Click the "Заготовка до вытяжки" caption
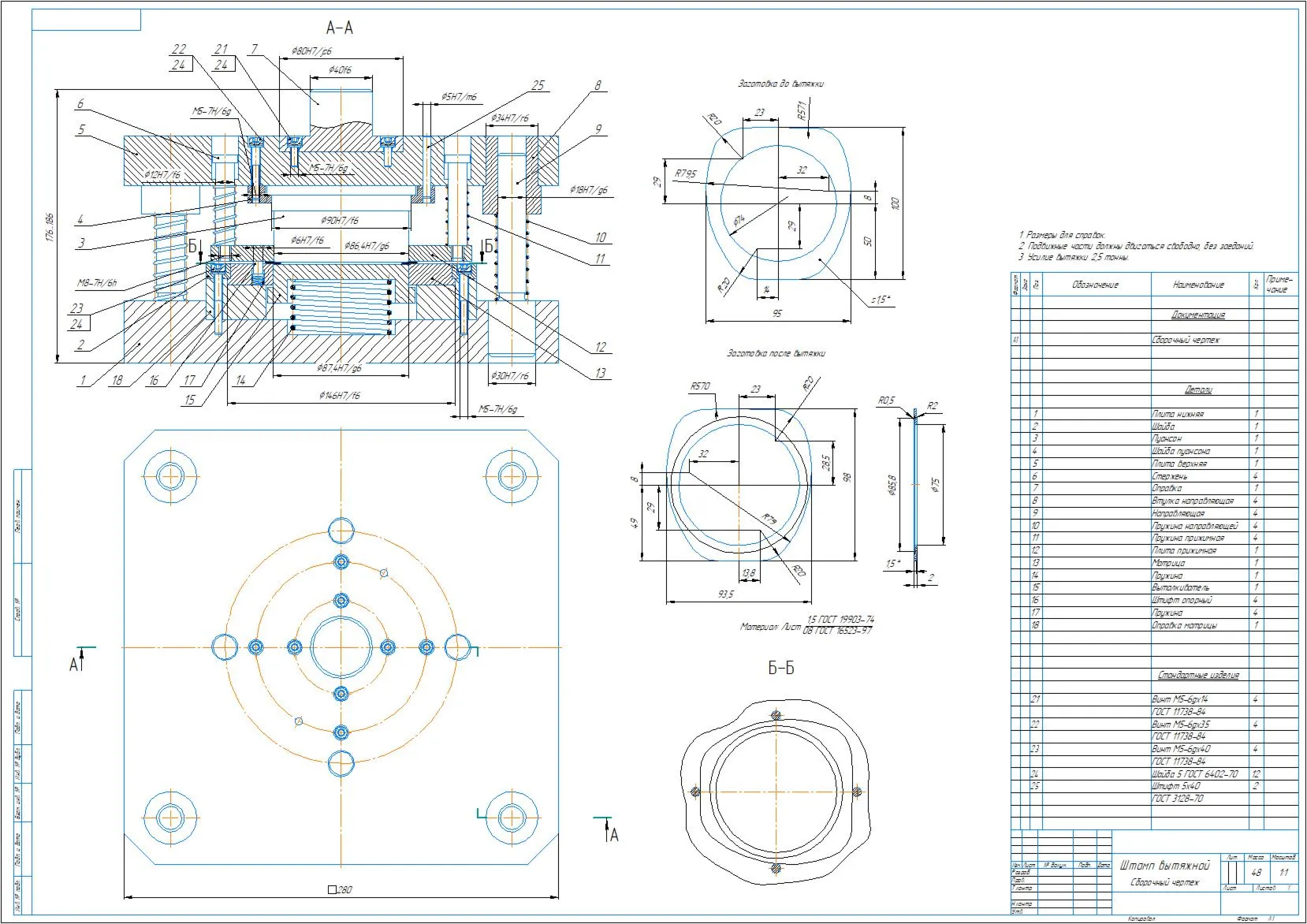 tap(781, 83)
